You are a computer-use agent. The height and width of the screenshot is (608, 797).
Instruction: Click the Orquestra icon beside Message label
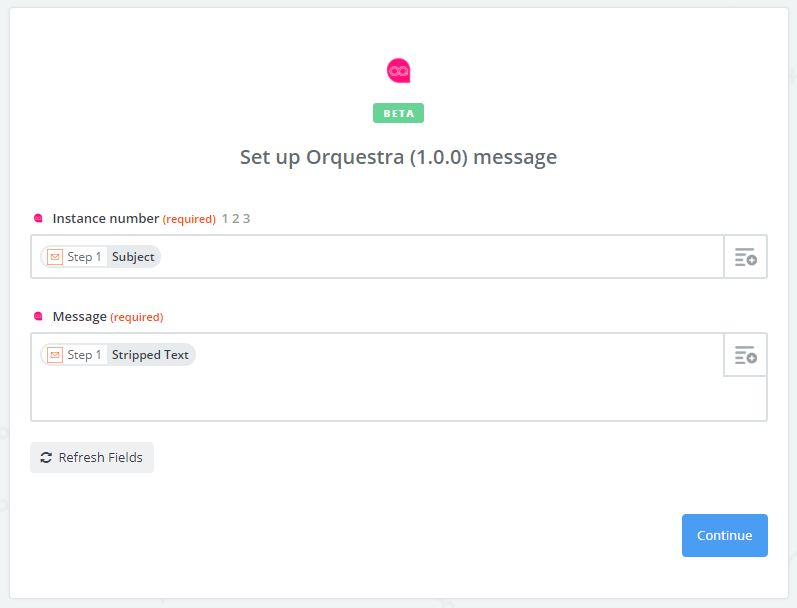coord(38,317)
